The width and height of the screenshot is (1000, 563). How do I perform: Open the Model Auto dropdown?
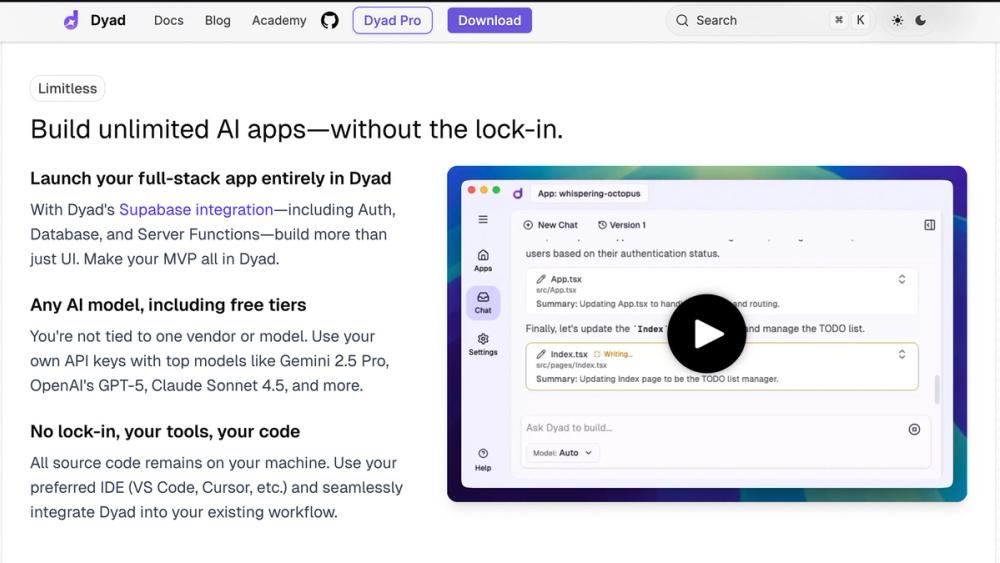562,453
